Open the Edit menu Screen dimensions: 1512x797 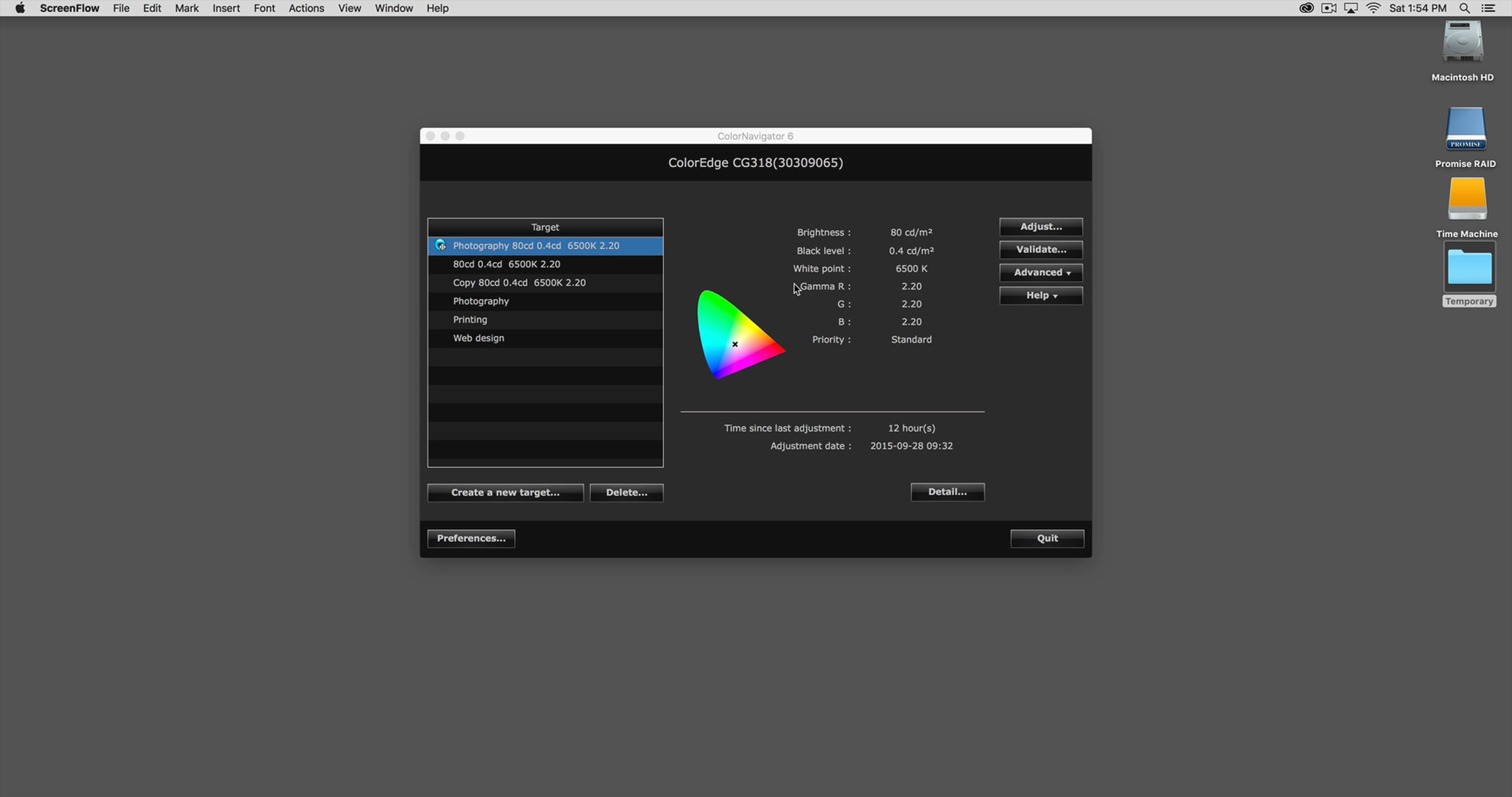coord(152,8)
